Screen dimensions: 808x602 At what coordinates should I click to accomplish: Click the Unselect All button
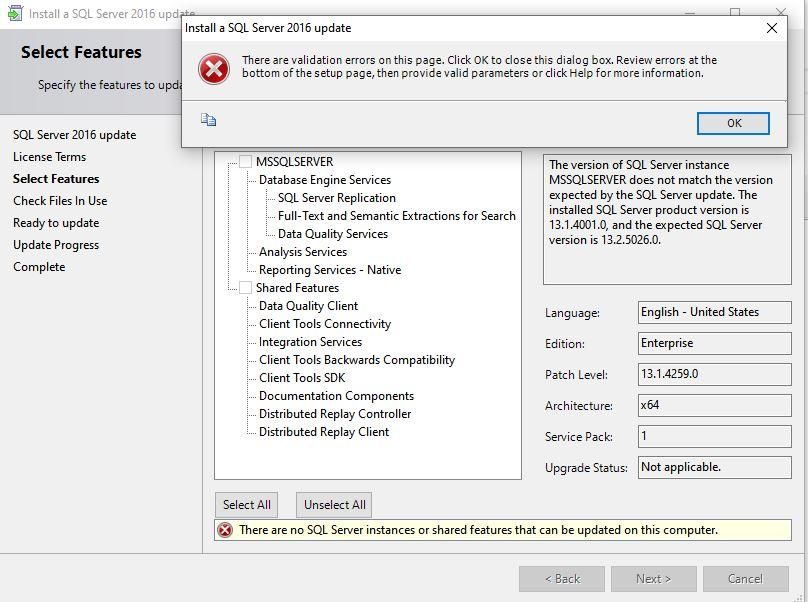(334, 505)
